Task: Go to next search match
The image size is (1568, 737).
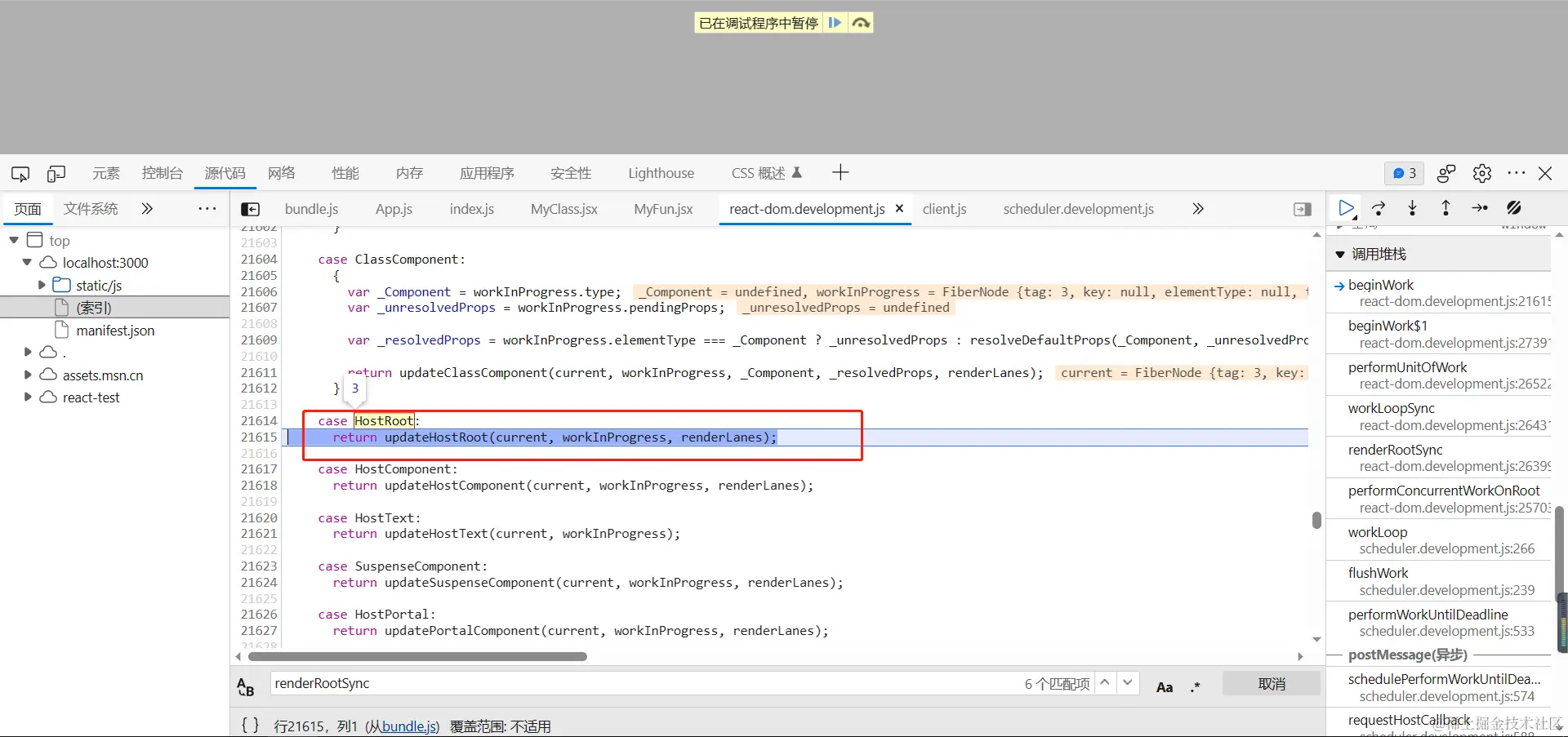Action: point(1128,682)
